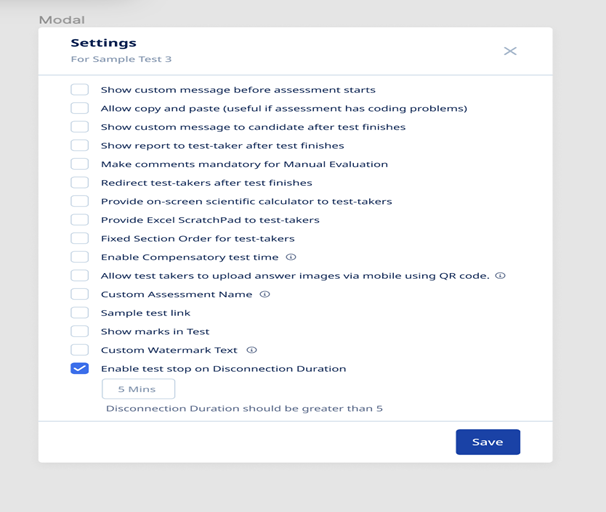Click info icon beside Custom Assessment Name
Viewport: 606px width, 512px height.
(265, 294)
